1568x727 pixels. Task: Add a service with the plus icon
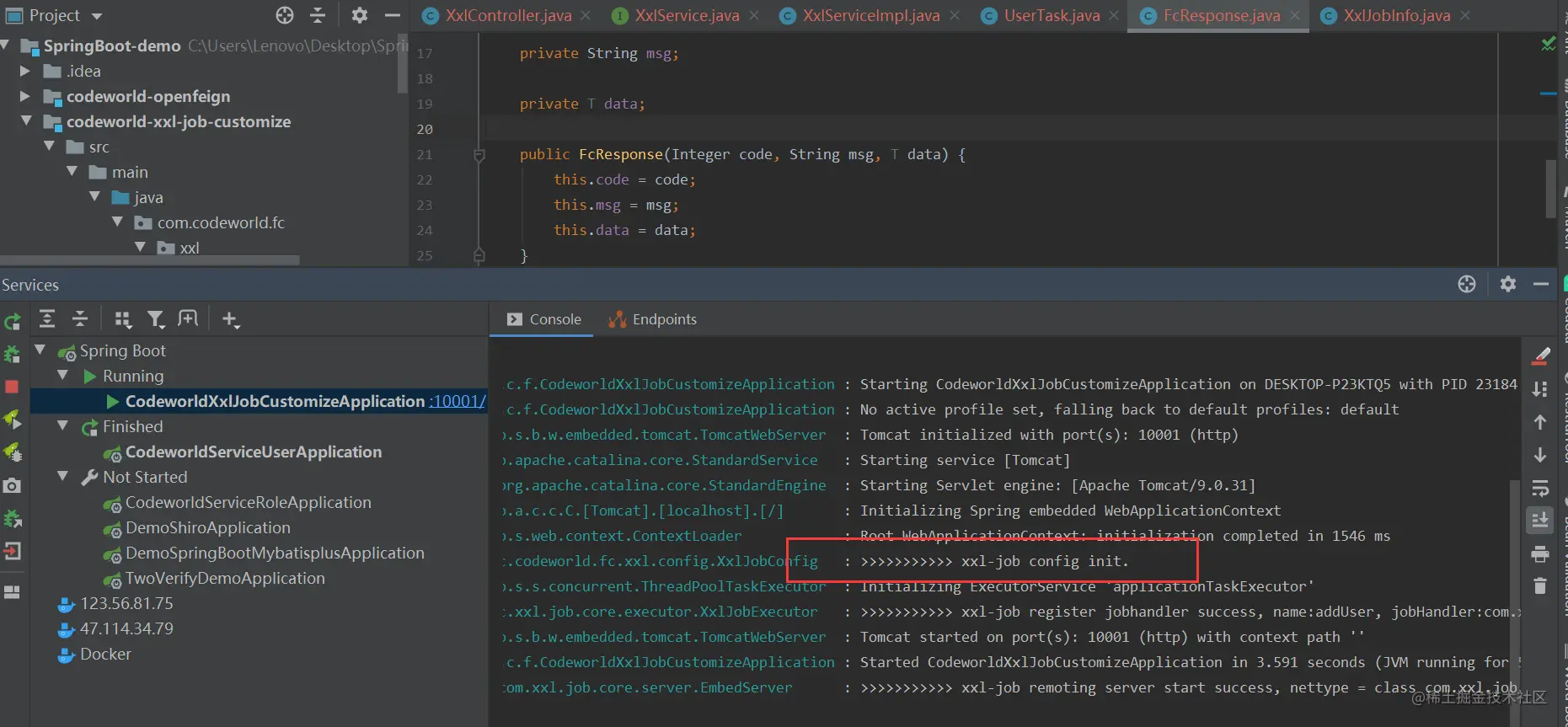(230, 319)
